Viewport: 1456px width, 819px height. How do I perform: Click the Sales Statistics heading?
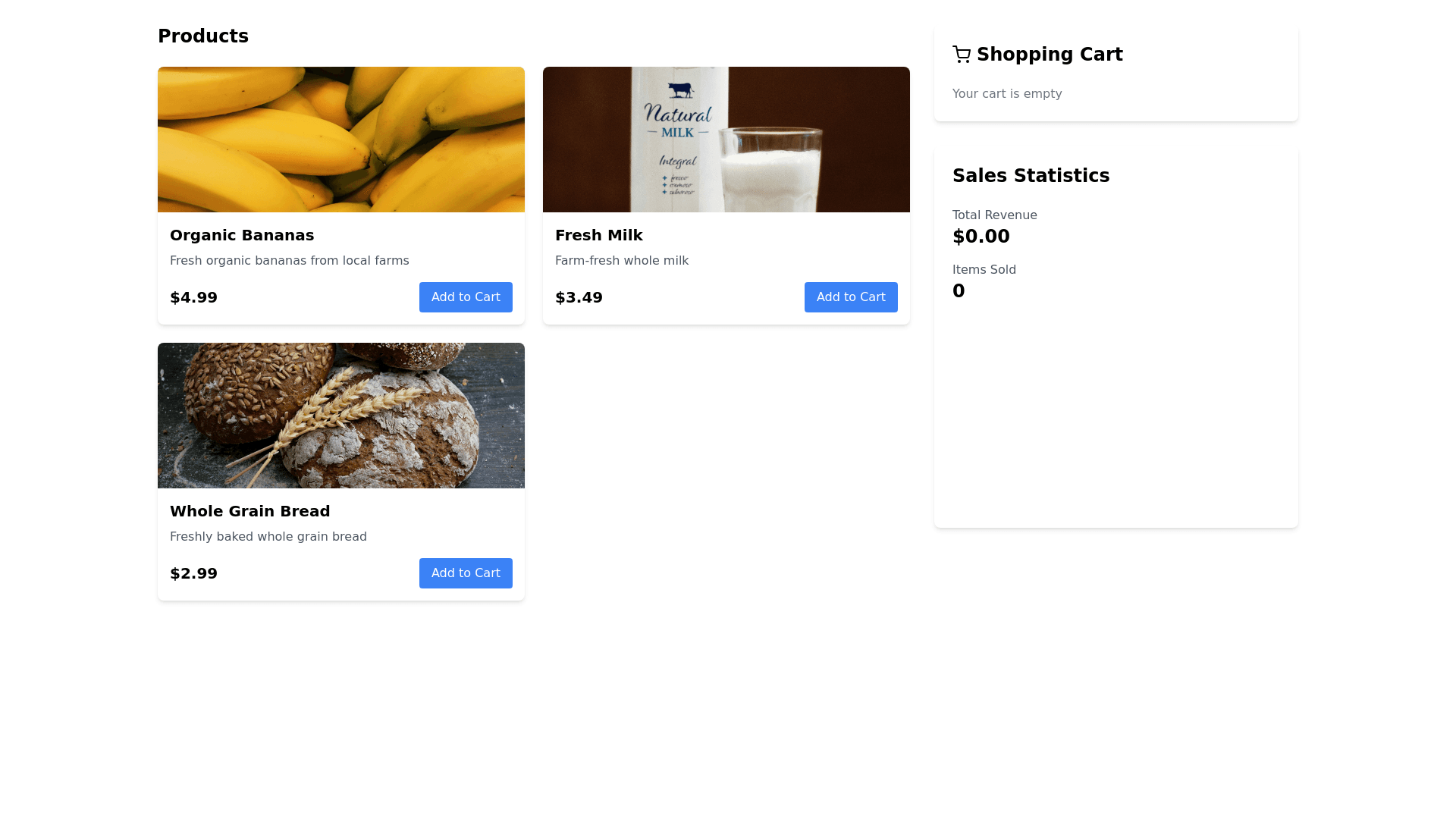pyautogui.click(x=1031, y=176)
